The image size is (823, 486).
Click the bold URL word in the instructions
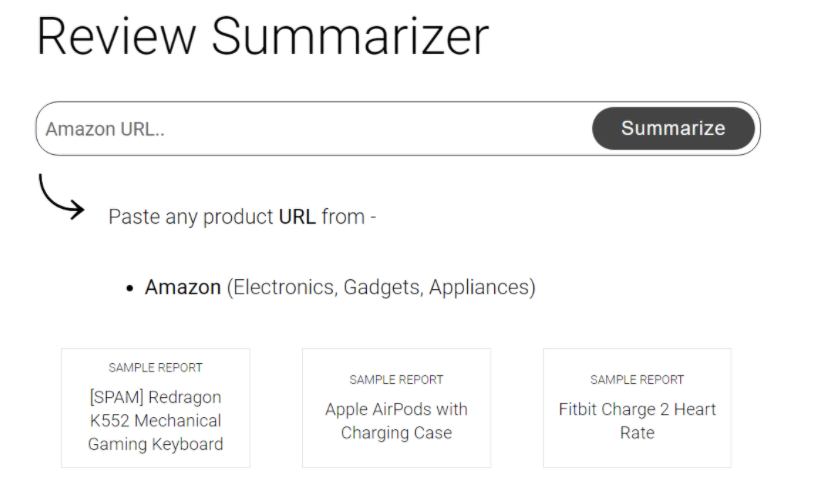[x=297, y=217]
